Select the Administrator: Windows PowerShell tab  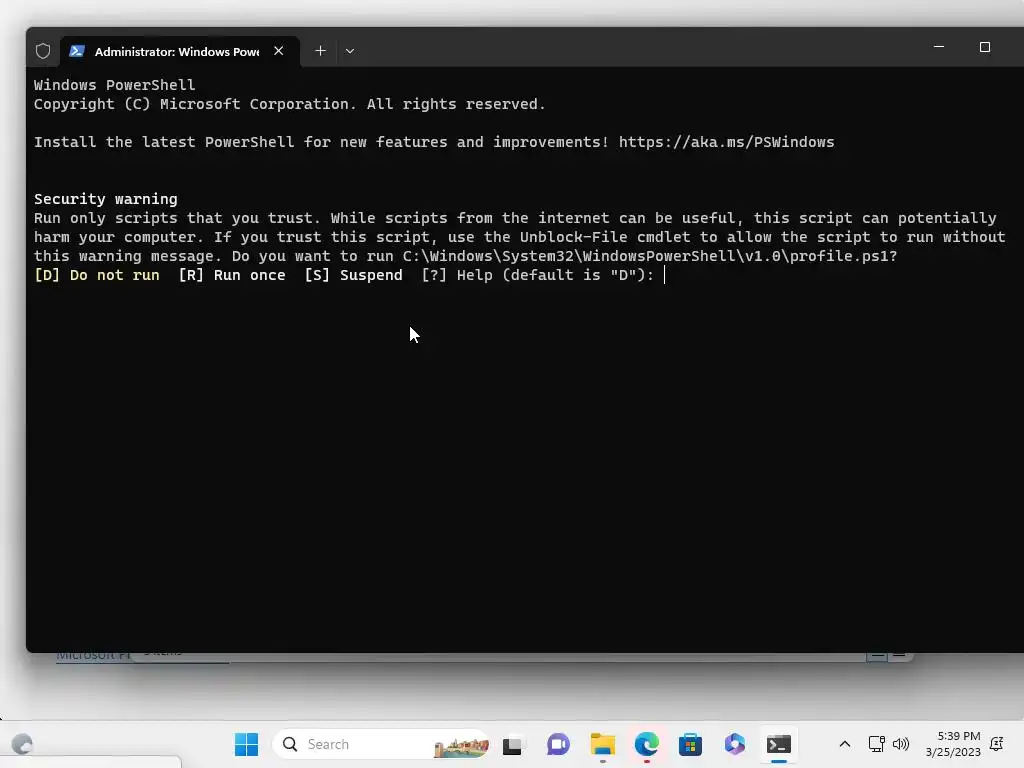click(x=180, y=51)
